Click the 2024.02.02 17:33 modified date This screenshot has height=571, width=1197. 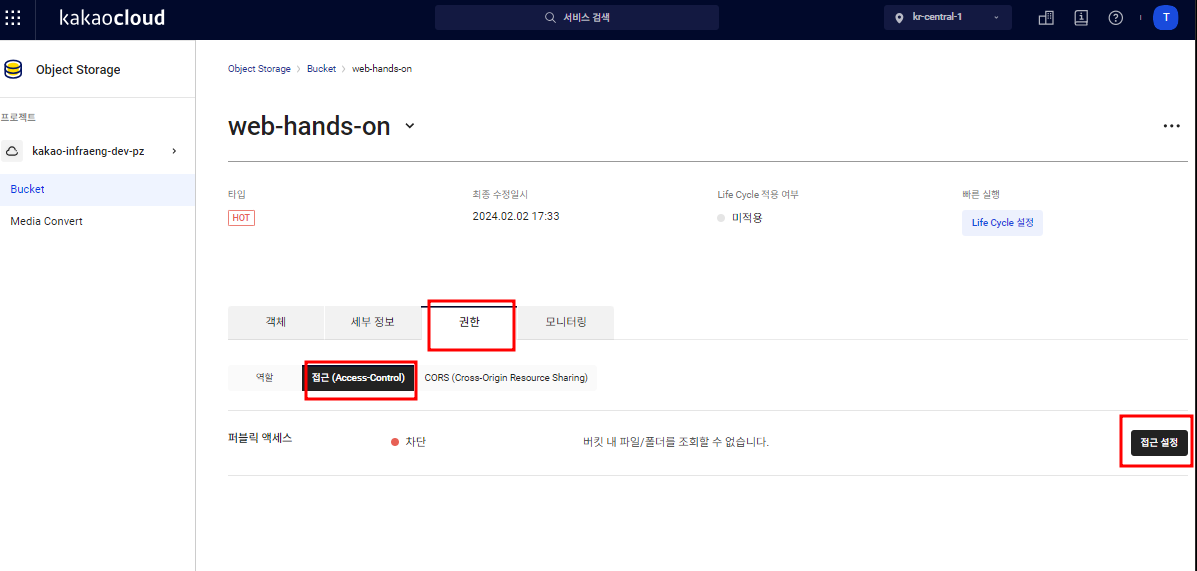point(516,216)
